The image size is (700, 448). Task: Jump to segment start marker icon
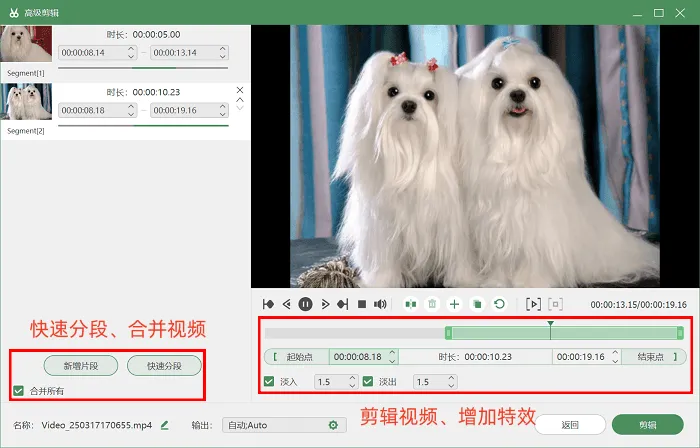(x=268, y=304)
